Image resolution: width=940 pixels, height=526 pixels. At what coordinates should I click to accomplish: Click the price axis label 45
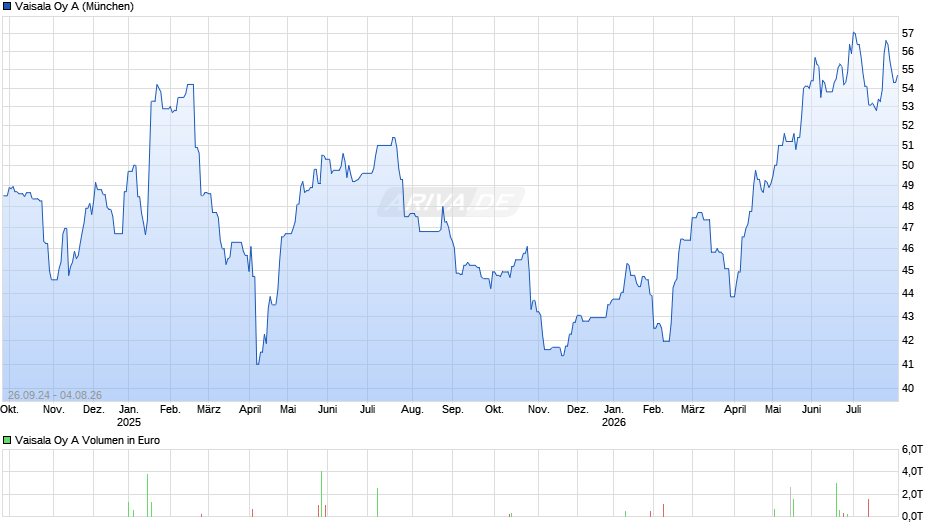click(x=908, y=270)
